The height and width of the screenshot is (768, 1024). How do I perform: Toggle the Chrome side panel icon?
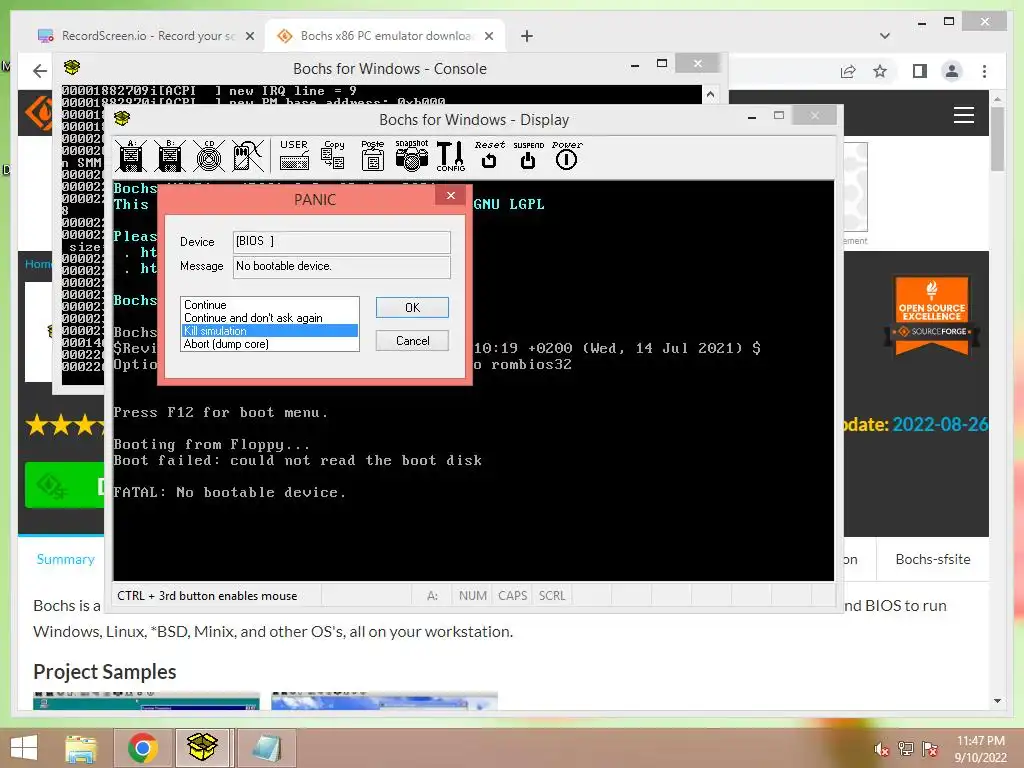[920, 71]
